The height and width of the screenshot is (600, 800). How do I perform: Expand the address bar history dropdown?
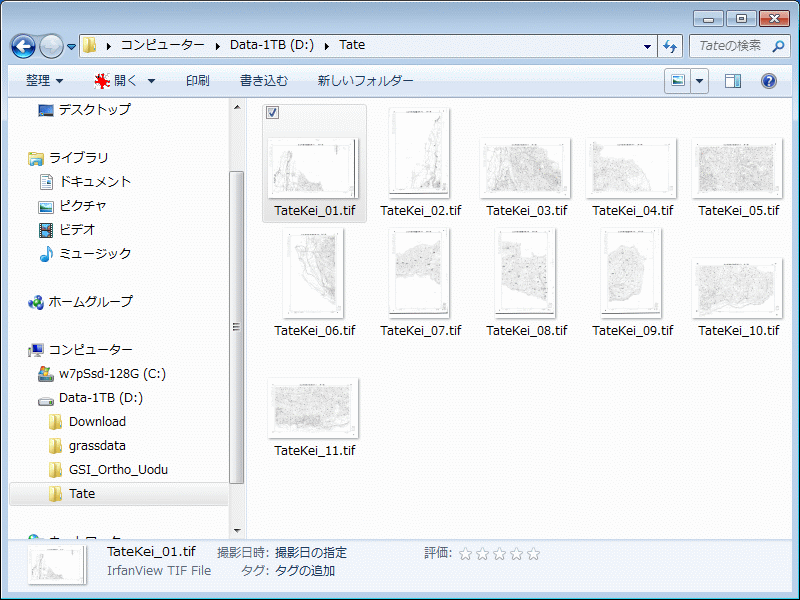(x=647, y=46)
